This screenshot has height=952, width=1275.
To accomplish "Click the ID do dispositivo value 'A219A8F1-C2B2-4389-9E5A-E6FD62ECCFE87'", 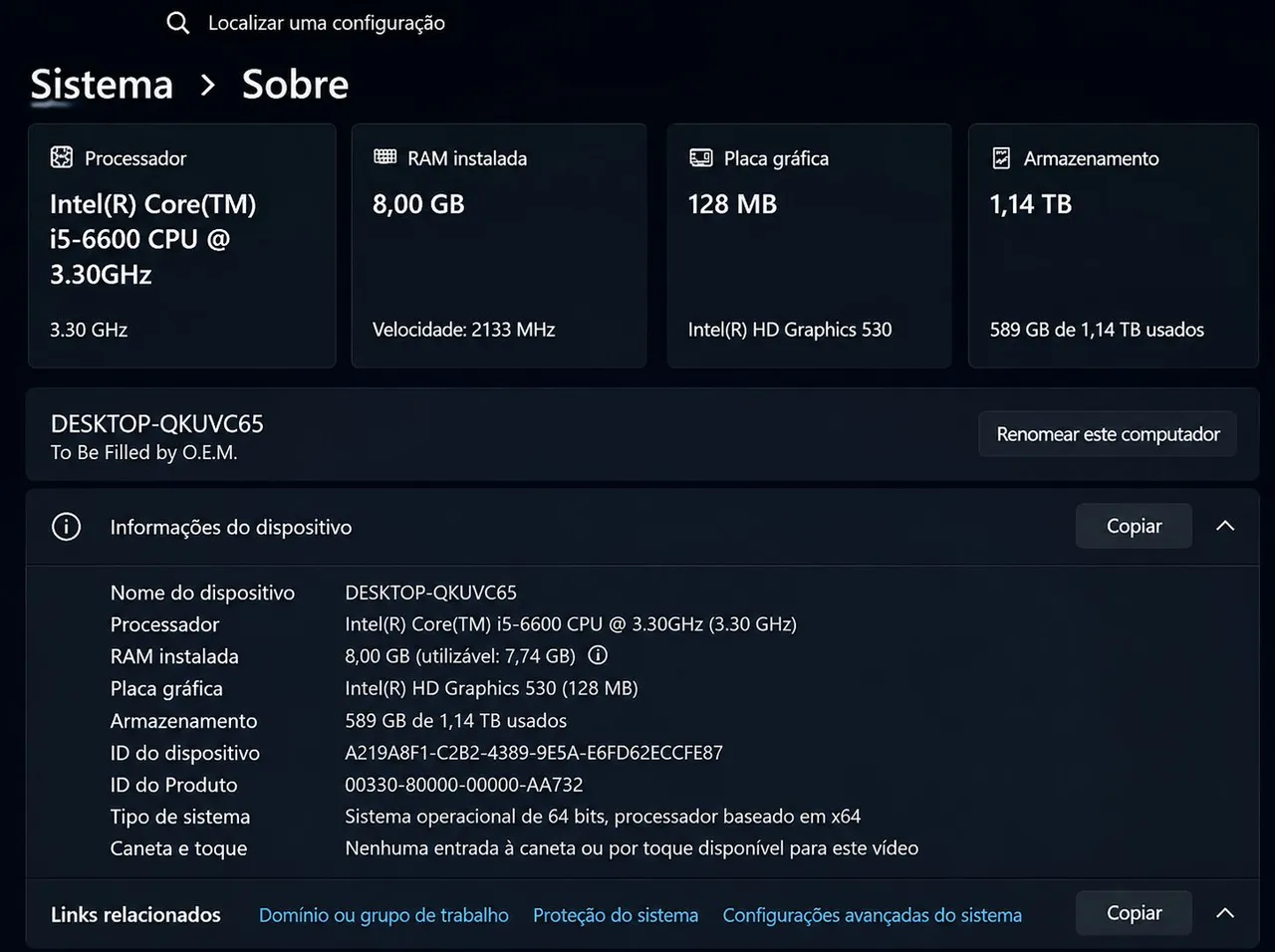I will pyautogui.click(x=534, y=753).
